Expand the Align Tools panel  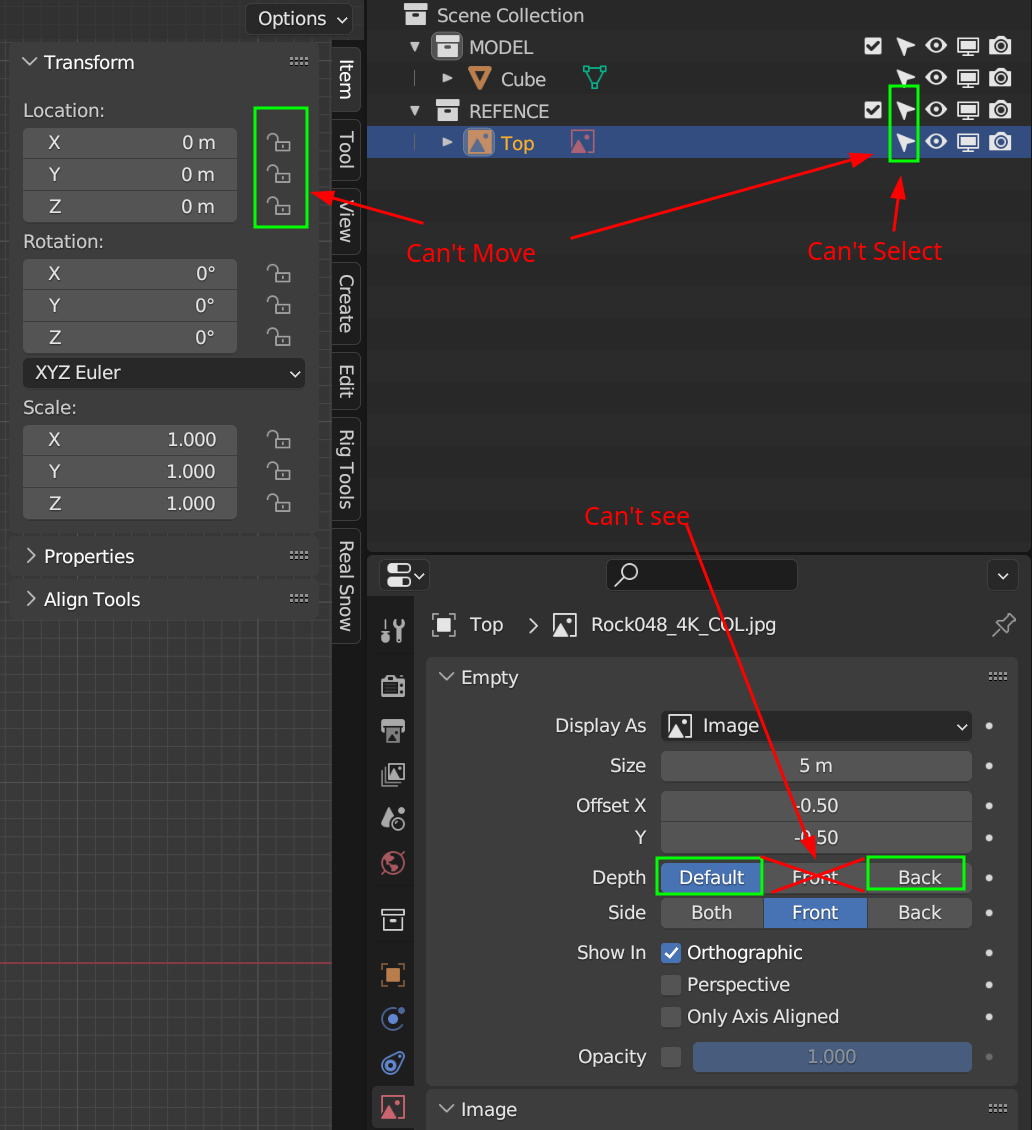92,599
